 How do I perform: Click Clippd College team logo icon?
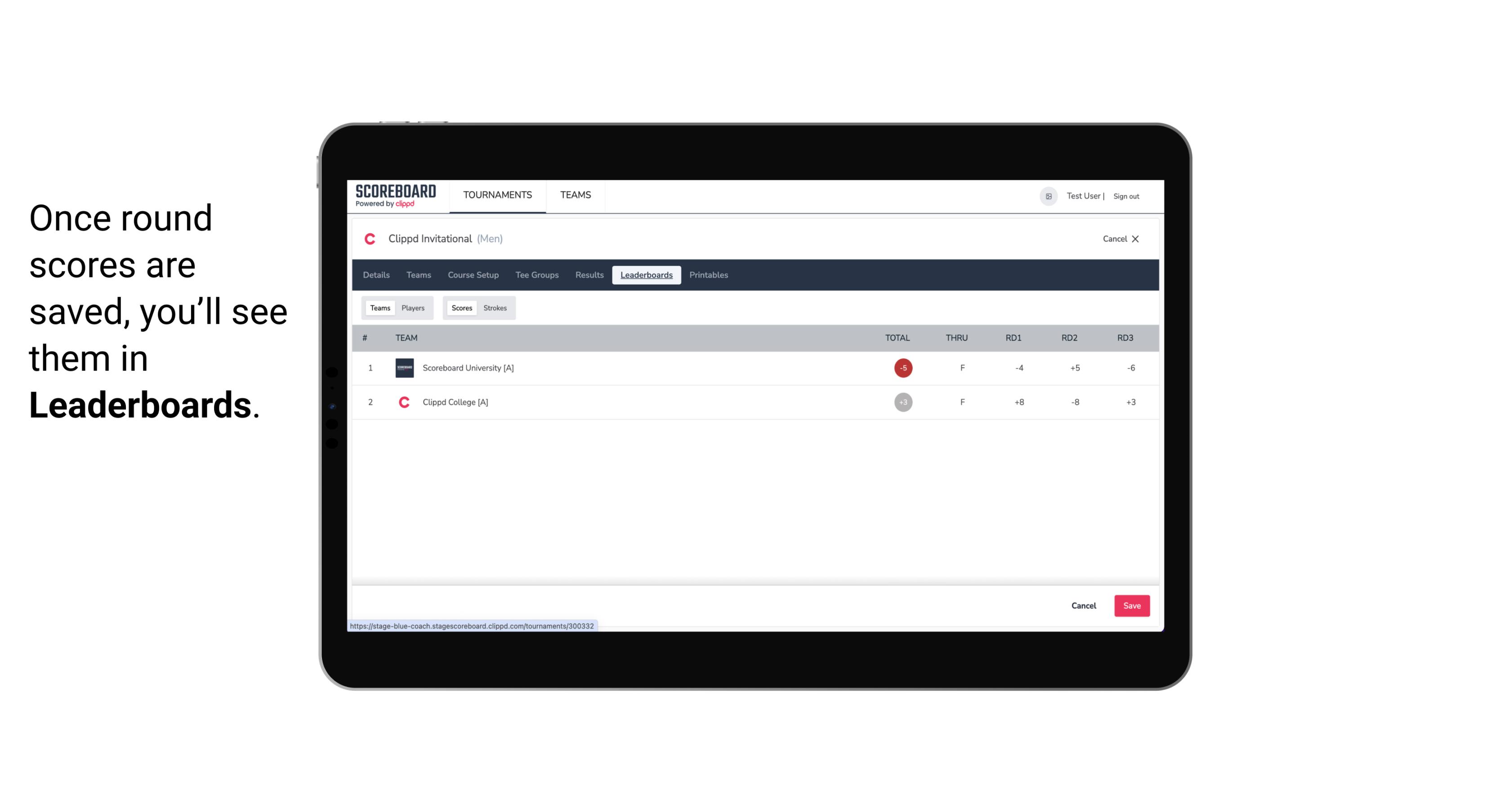[x=403, y=402]
